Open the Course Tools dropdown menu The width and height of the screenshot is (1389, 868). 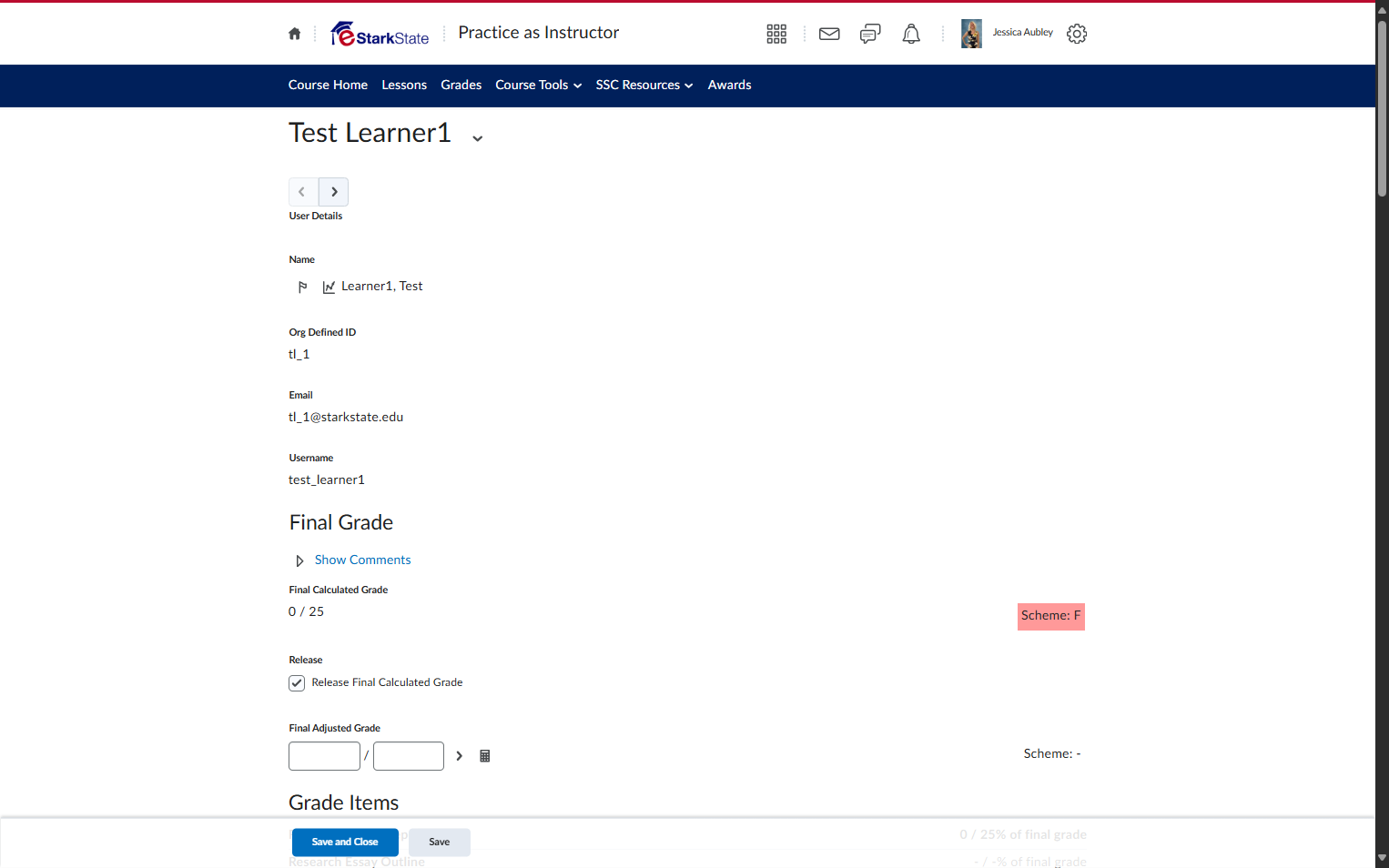(538, 86)
